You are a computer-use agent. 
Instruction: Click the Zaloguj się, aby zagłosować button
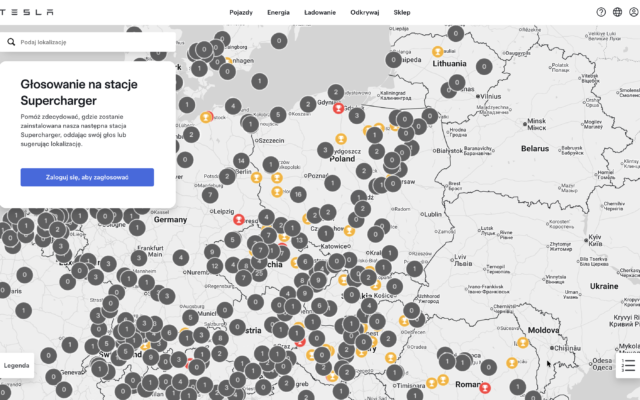coord(87,177)
